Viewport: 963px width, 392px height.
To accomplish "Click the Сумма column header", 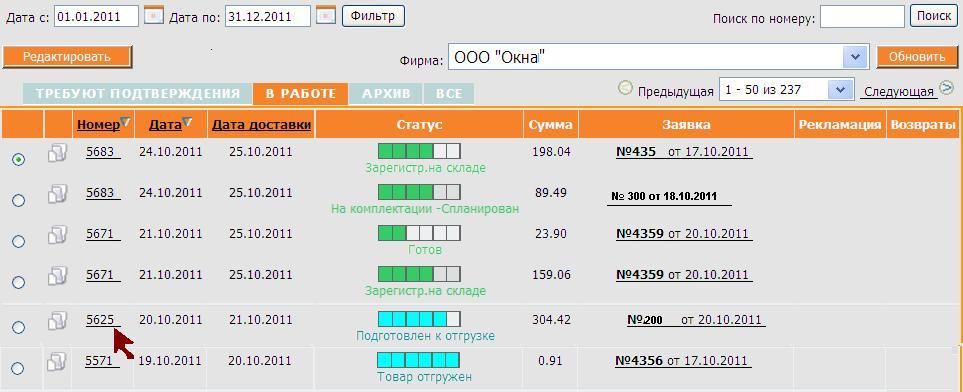I will coord(551,125).
